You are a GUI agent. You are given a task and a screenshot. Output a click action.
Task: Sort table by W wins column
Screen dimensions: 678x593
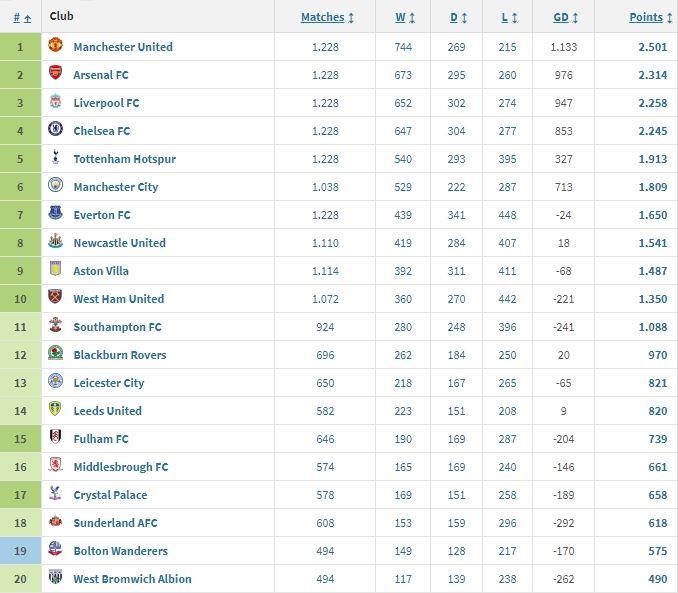(x=405, y=17)
